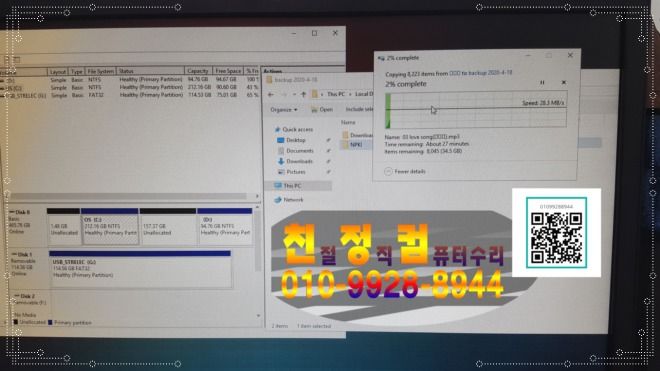Image resolution: width=660 pixels, height=371 pixels.
Task: Select Network in the navigation pane
Action: click(x=289, y=200)
